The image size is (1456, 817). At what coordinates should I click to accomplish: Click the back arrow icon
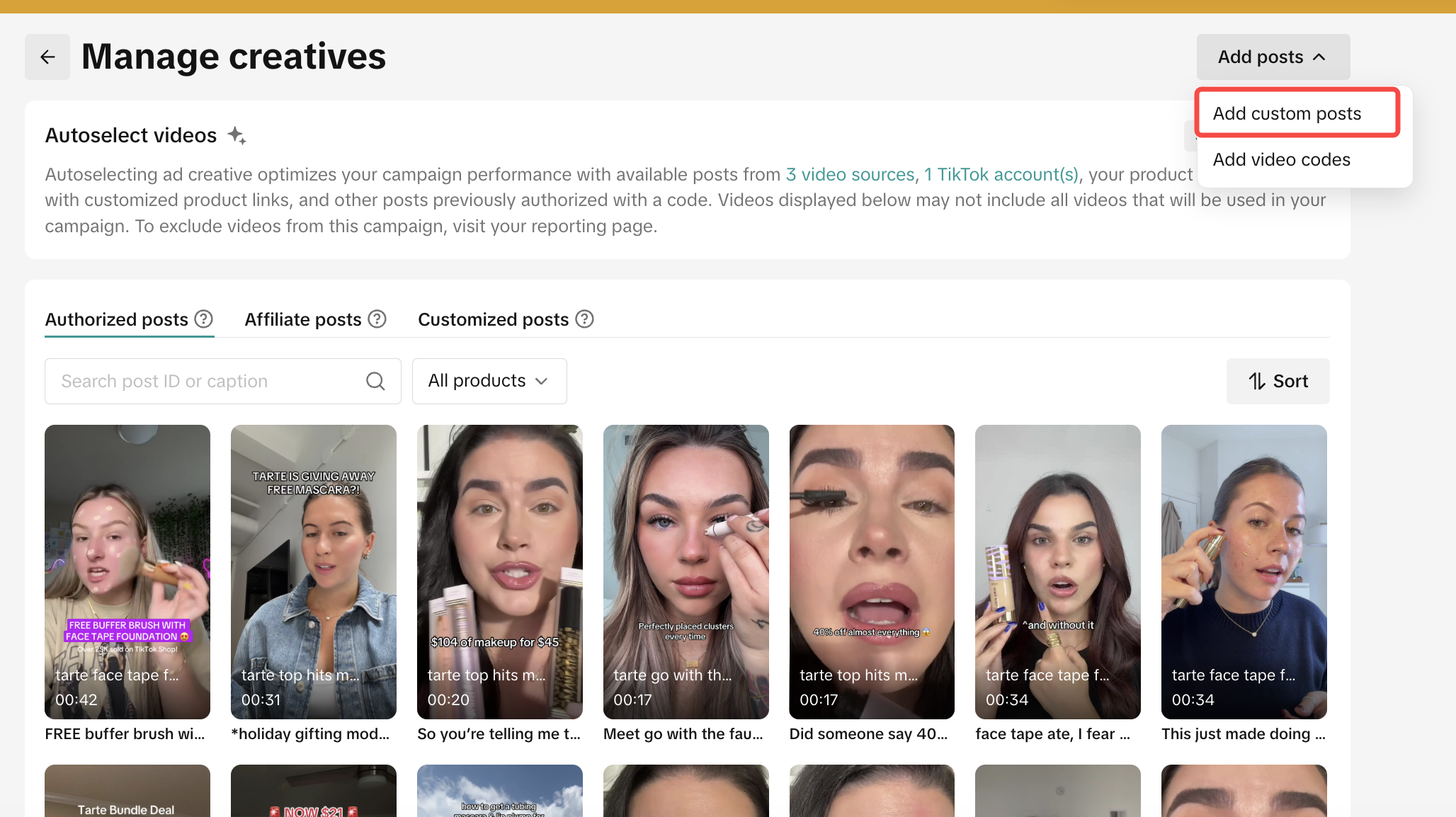point(47,57)
